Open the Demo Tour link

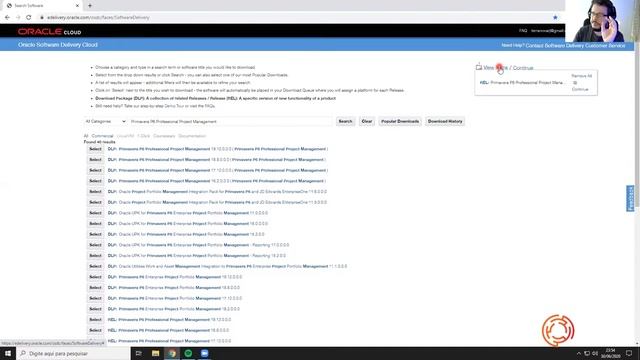(174, 106)
